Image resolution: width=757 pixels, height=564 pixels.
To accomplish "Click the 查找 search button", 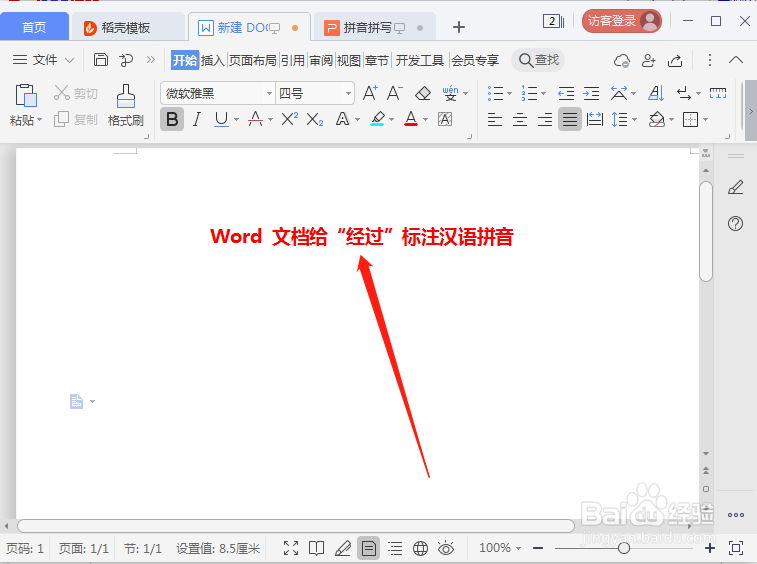I will (538, 60).
